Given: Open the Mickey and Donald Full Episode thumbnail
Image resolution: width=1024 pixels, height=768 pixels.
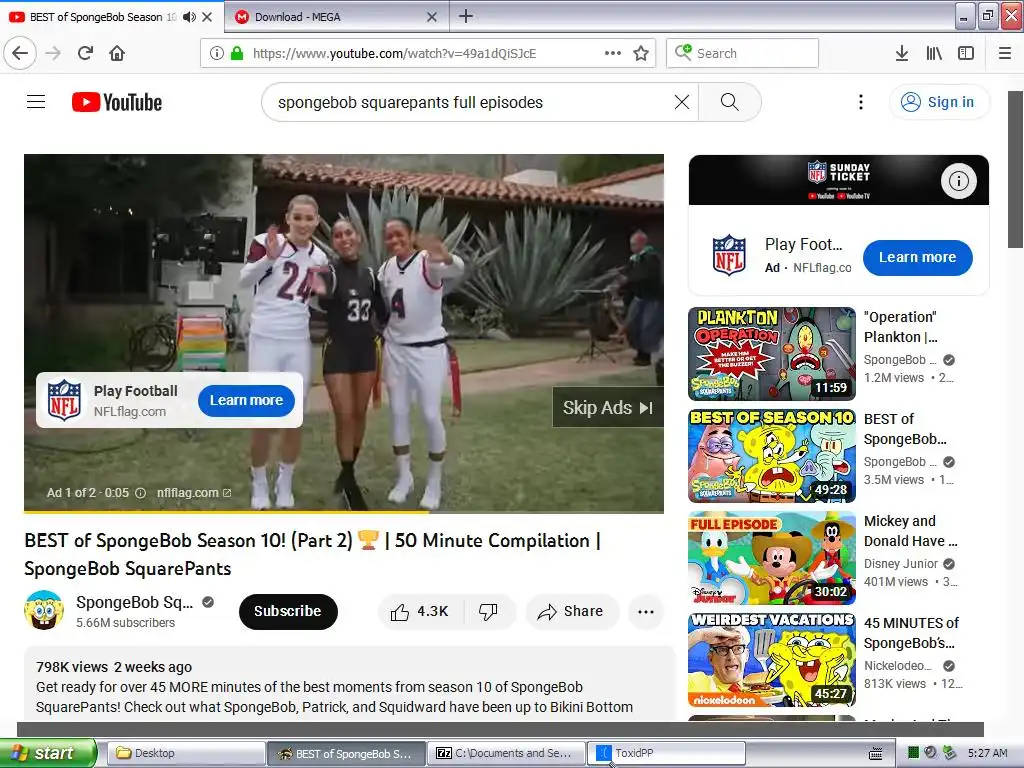Looking at the screenshot, I should [771, 558].
